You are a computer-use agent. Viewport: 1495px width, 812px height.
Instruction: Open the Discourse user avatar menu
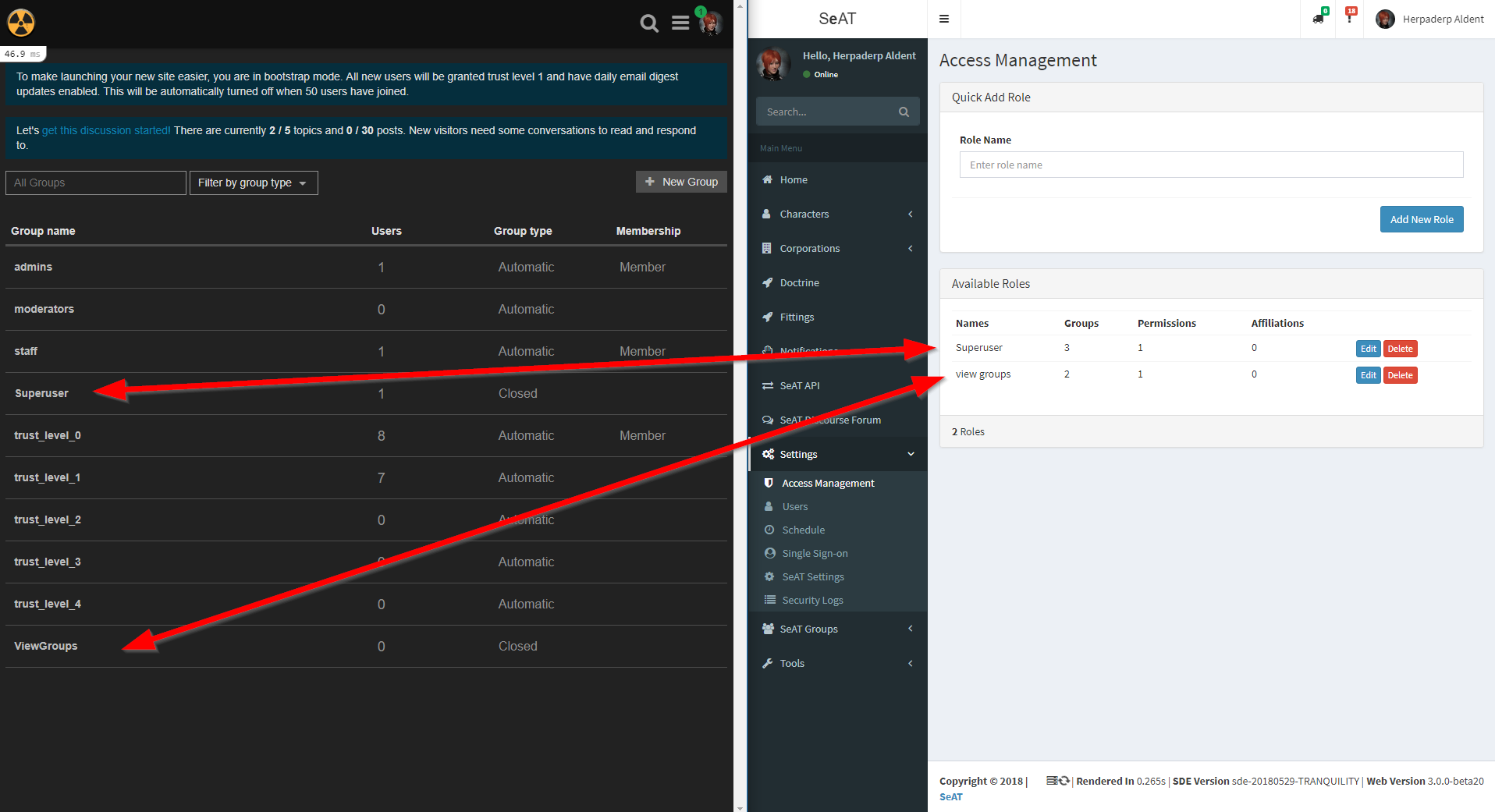711,23
